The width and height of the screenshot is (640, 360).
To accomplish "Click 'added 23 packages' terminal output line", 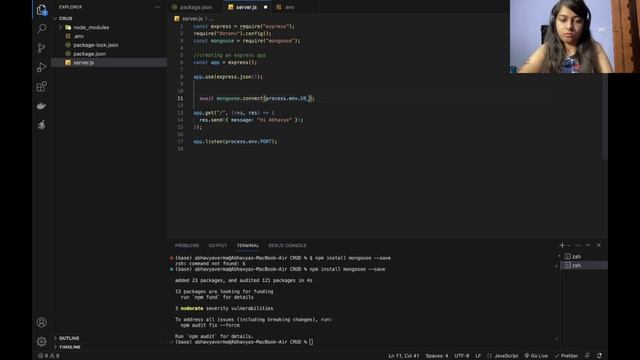I will tap(243, 280).
